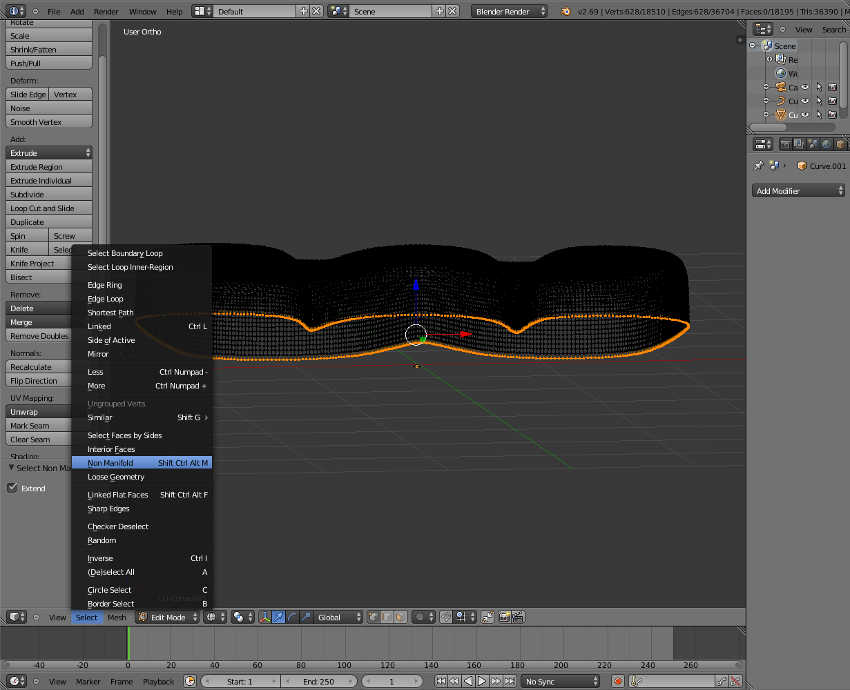The width and height of the screenshot is (850, 690).
Task: Click the Subdivide button
Action: coord(49,194)
